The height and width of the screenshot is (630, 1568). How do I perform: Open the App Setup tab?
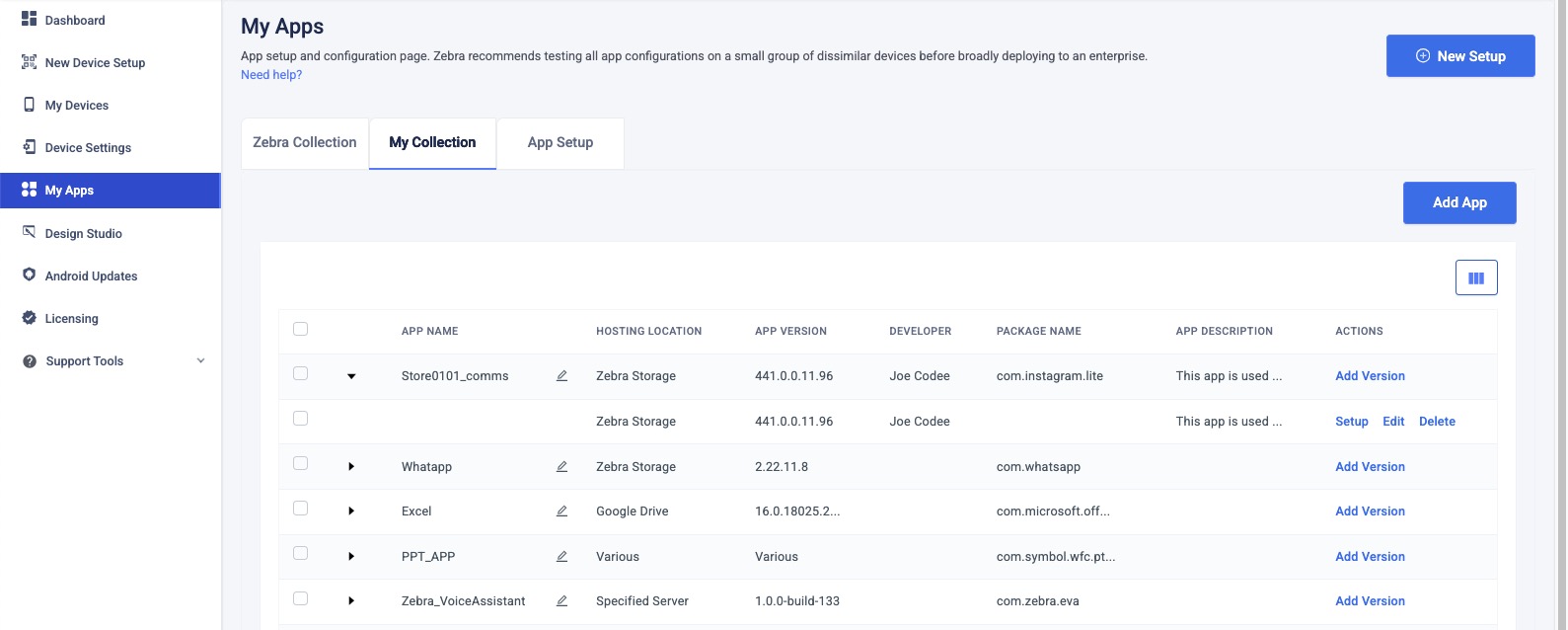pyautogui.click(x=560, y=143)
